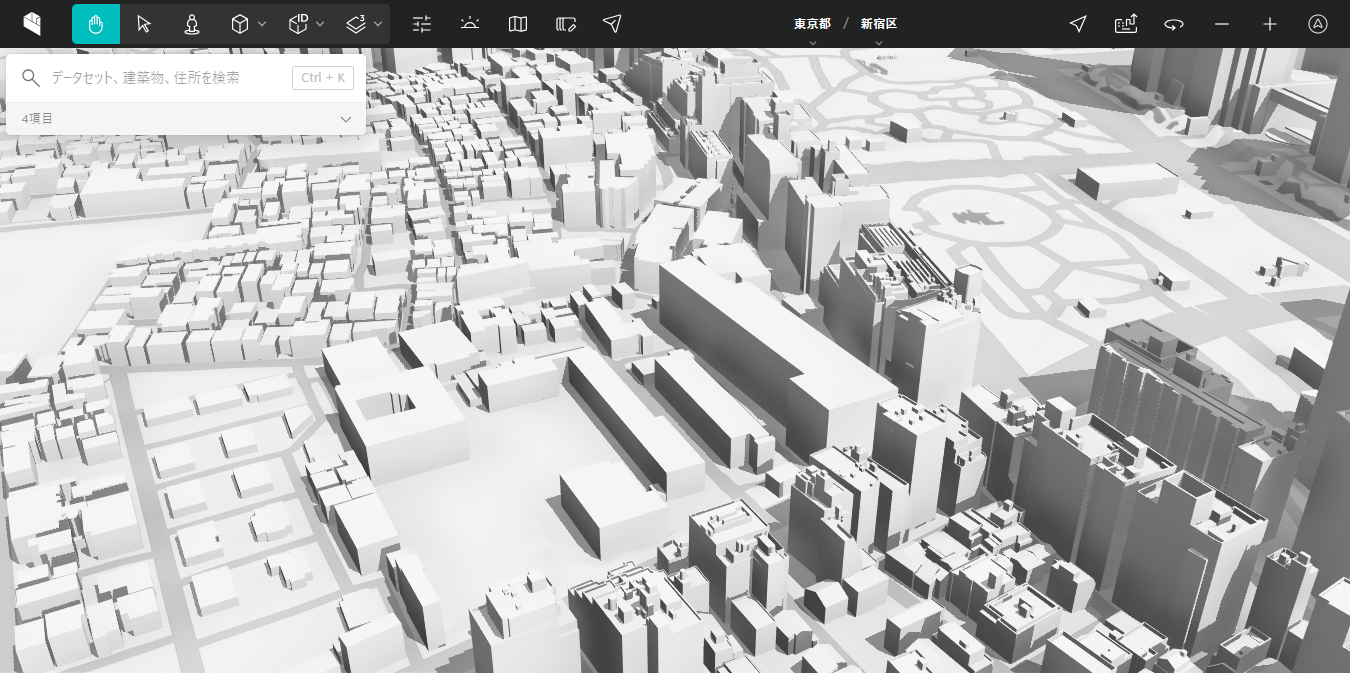
Task: Open the sliders settings panel
Action: (422, 24)
